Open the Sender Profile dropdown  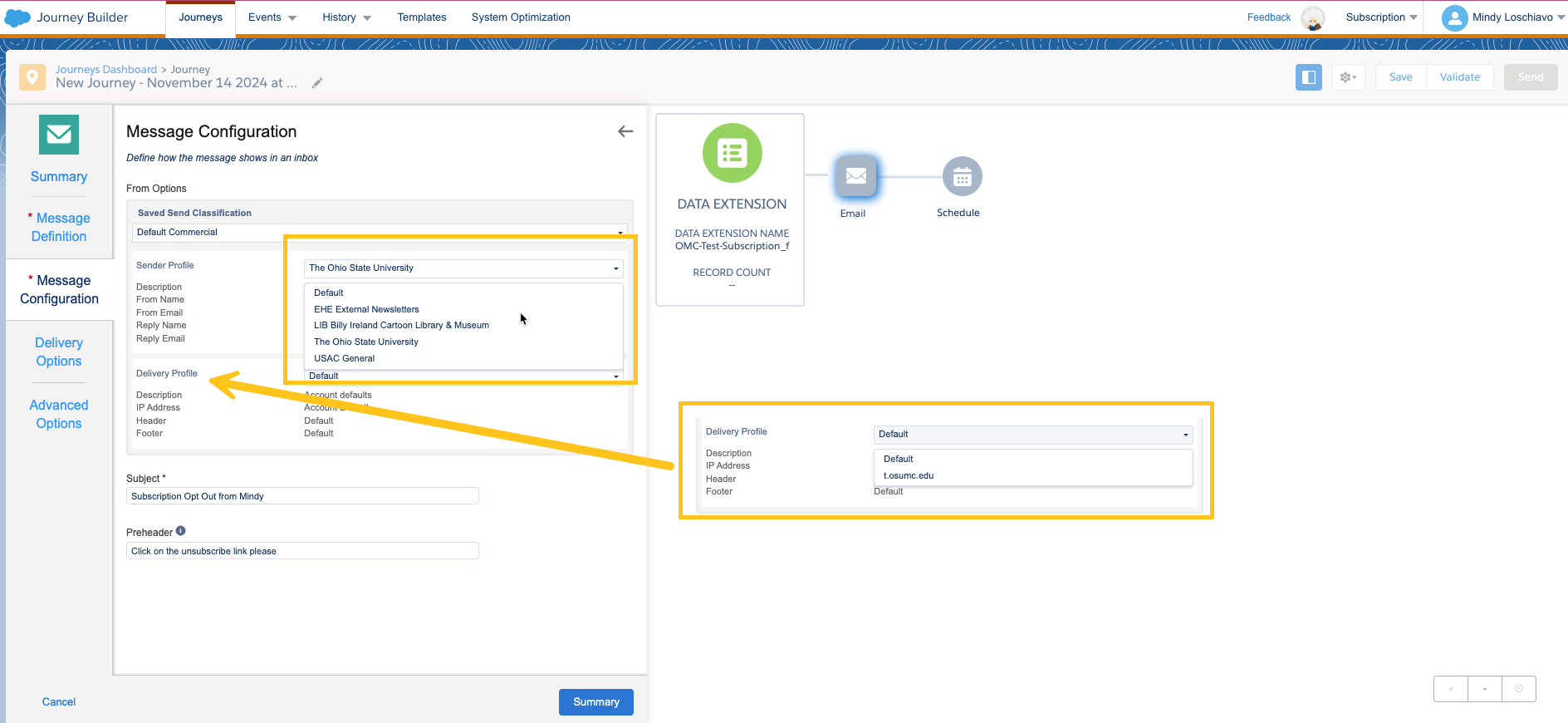pos(463,268)
